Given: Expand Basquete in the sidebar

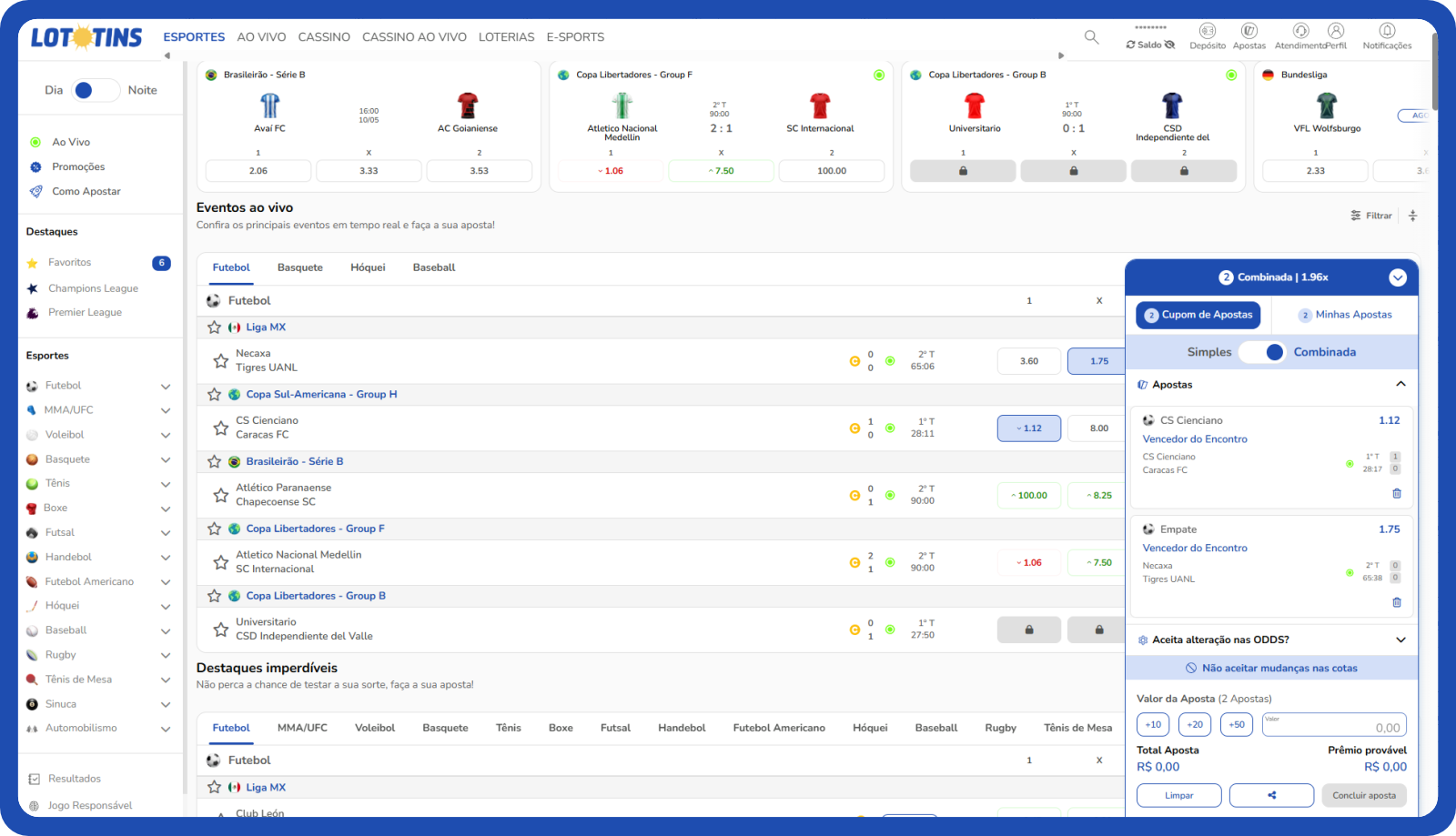Looking at the screenshot, I should 166,460.
